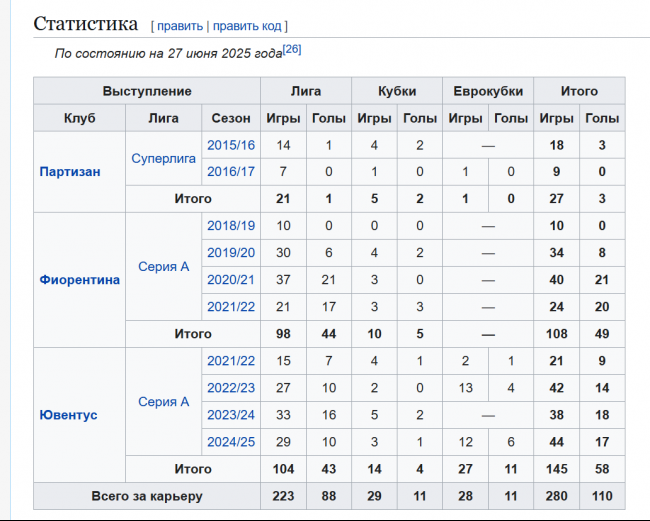Click Фиорентина total goals value 49
The width and height of the screenshot is (650, 521).
[602, 334]
